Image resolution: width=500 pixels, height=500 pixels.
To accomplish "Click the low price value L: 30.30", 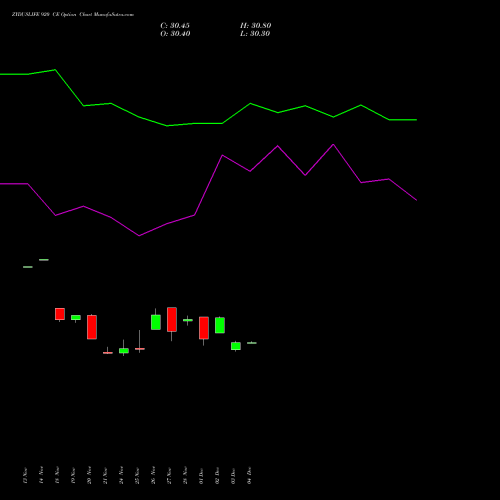I will 255,34.
